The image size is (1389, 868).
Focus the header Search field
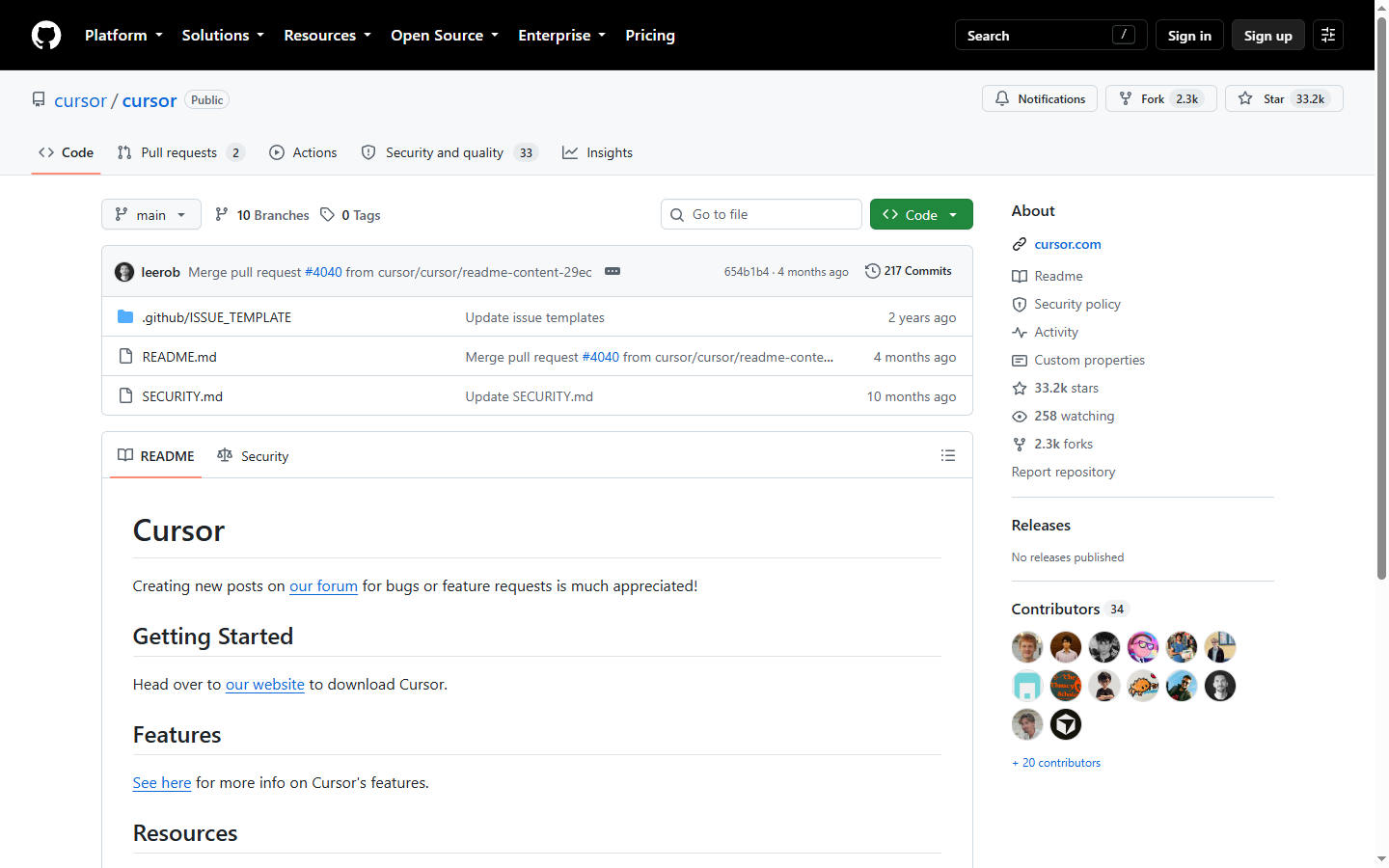pyautogui.click(x=1051, y=36)
